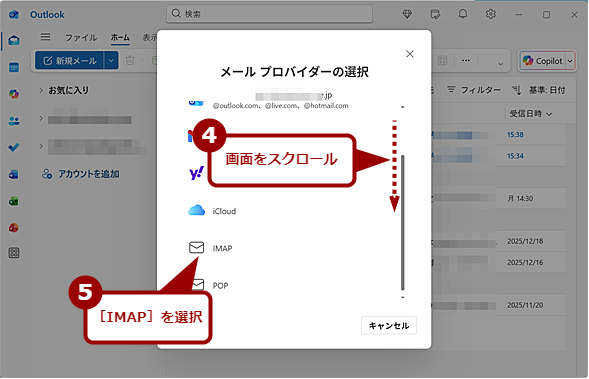
Task: Open the My Day note icon
Action: pos(435,14)
